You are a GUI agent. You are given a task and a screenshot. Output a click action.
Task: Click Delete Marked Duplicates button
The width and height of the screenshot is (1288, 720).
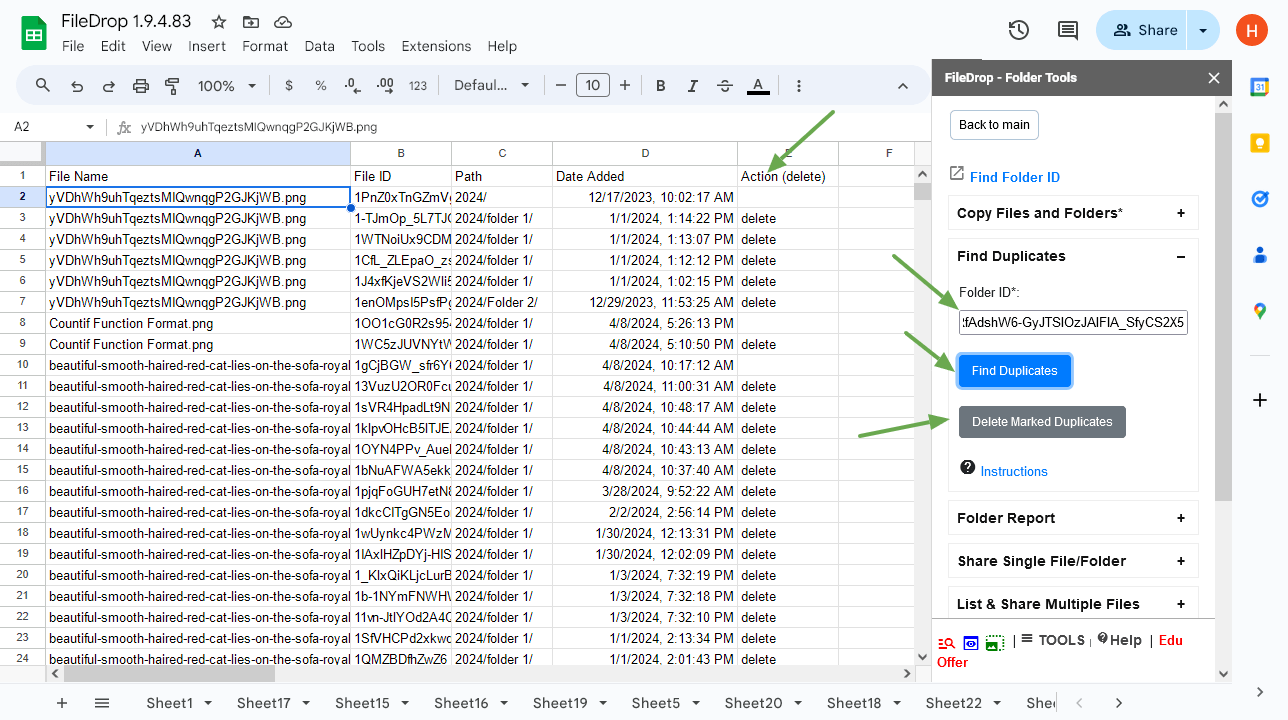coord(1042,422)
